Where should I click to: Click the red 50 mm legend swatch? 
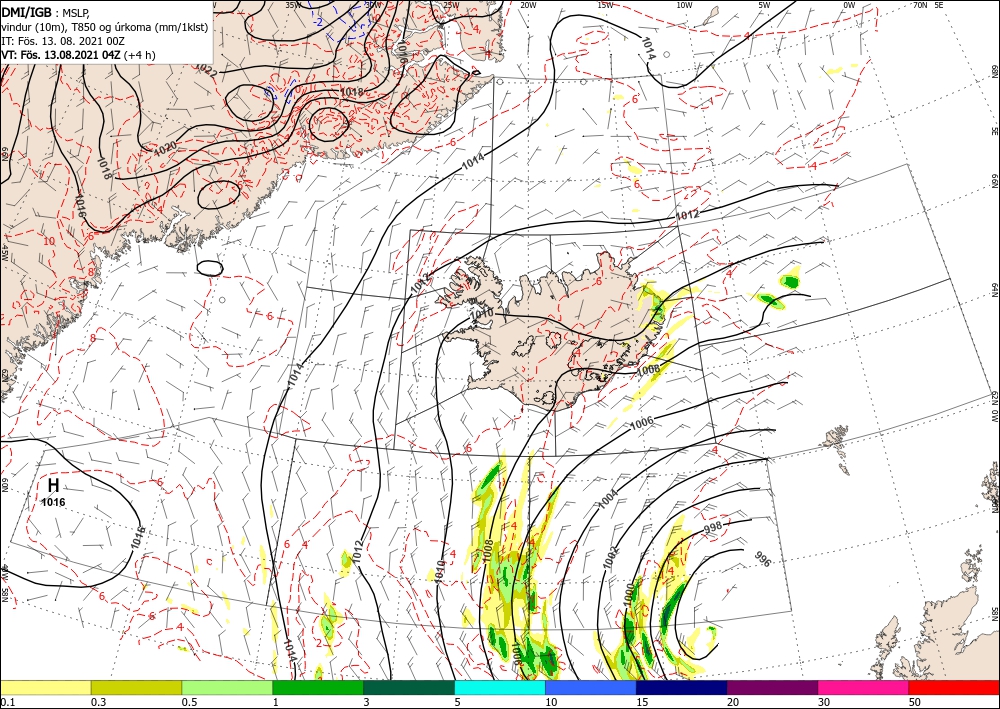(954, 687)
